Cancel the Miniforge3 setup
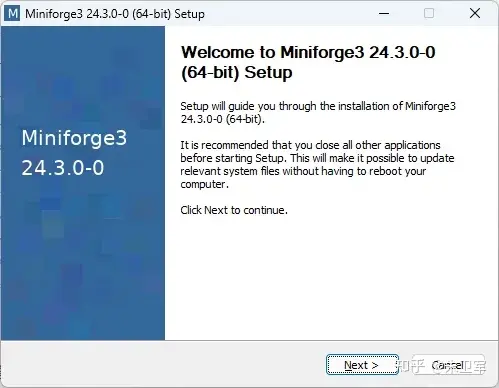The height and width of the screenshot is (388, 499). pos(448,365)
